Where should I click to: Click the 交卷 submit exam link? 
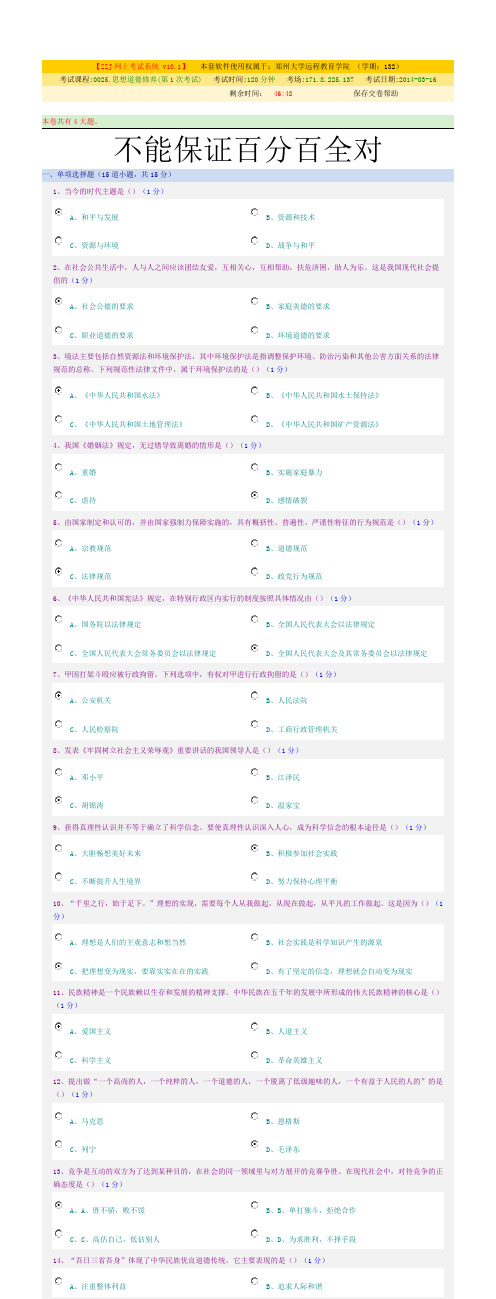pyautogui.click(x=375, y=92)
